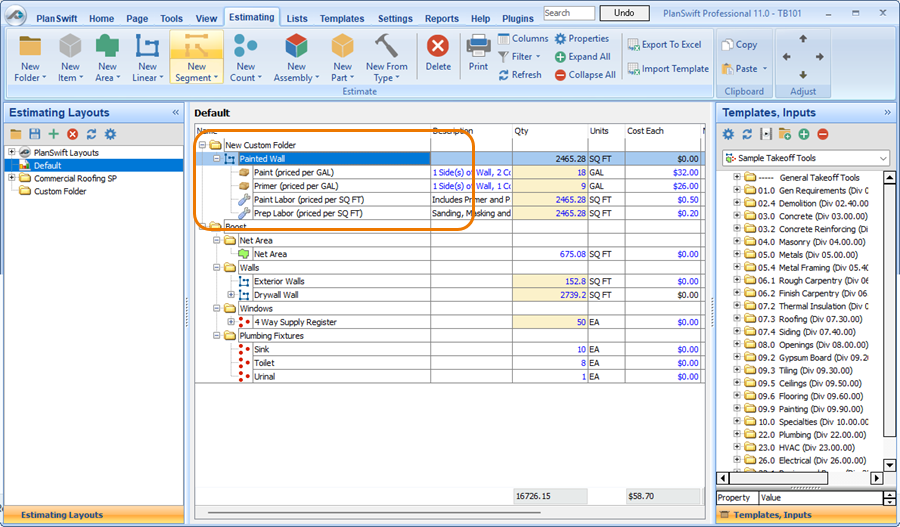Collapse the Estimating Layouts panel

(x=176, y=113)
